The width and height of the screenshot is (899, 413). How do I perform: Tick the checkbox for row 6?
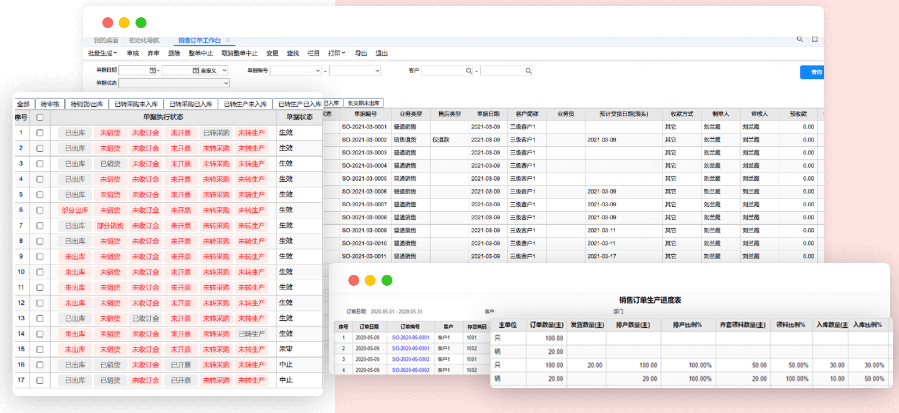(40, 210)
